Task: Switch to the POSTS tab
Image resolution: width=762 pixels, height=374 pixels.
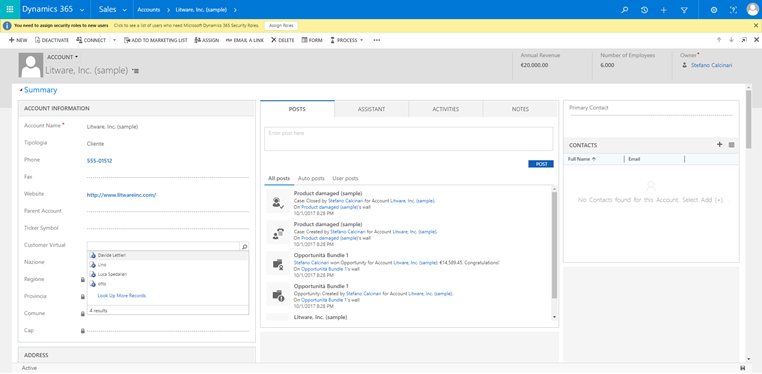Action: [297, 109]
